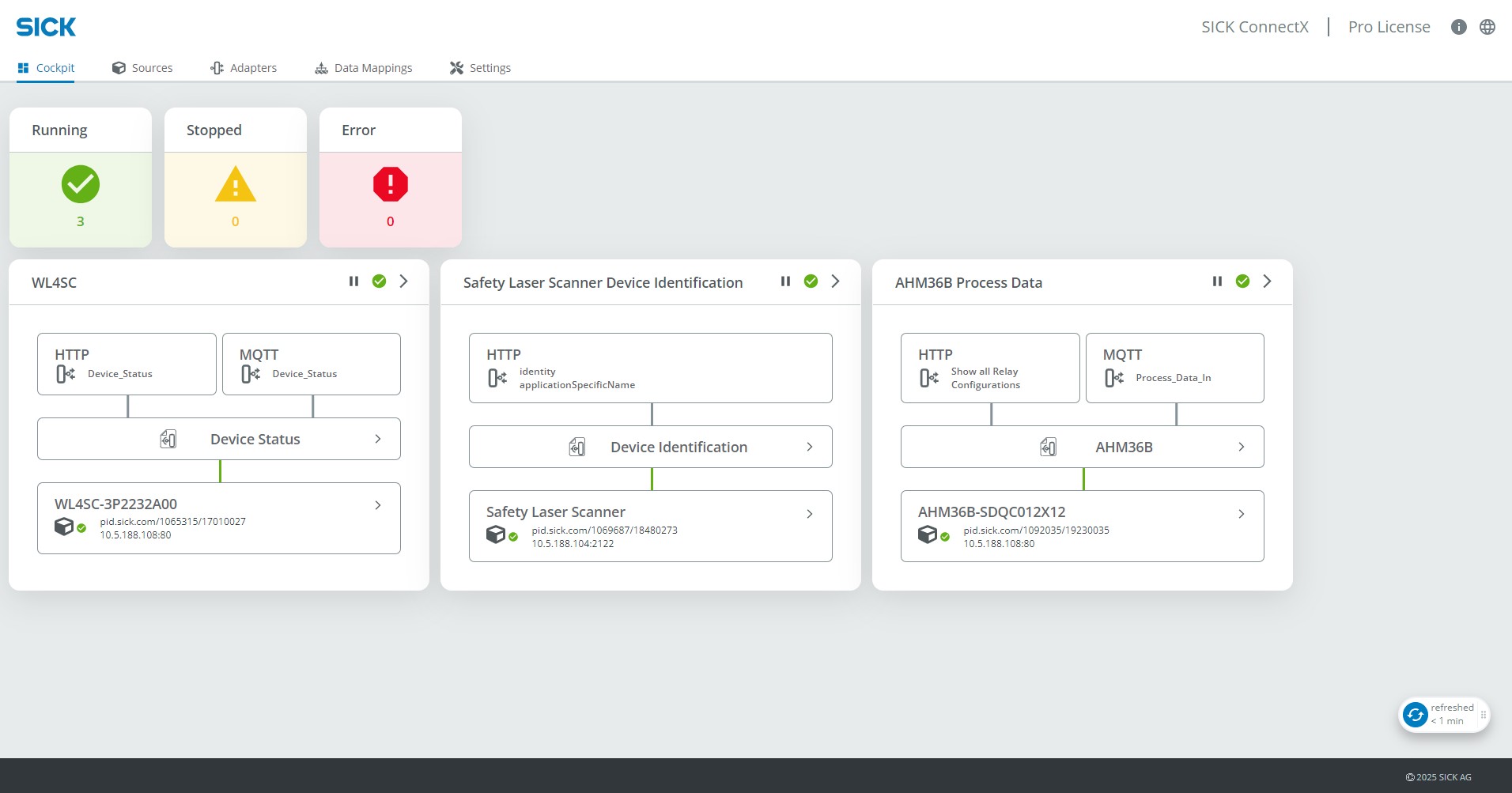Click pid.sick.com/1065315/17010027 text
1512x793 pixels.
[x=173, y=522]
